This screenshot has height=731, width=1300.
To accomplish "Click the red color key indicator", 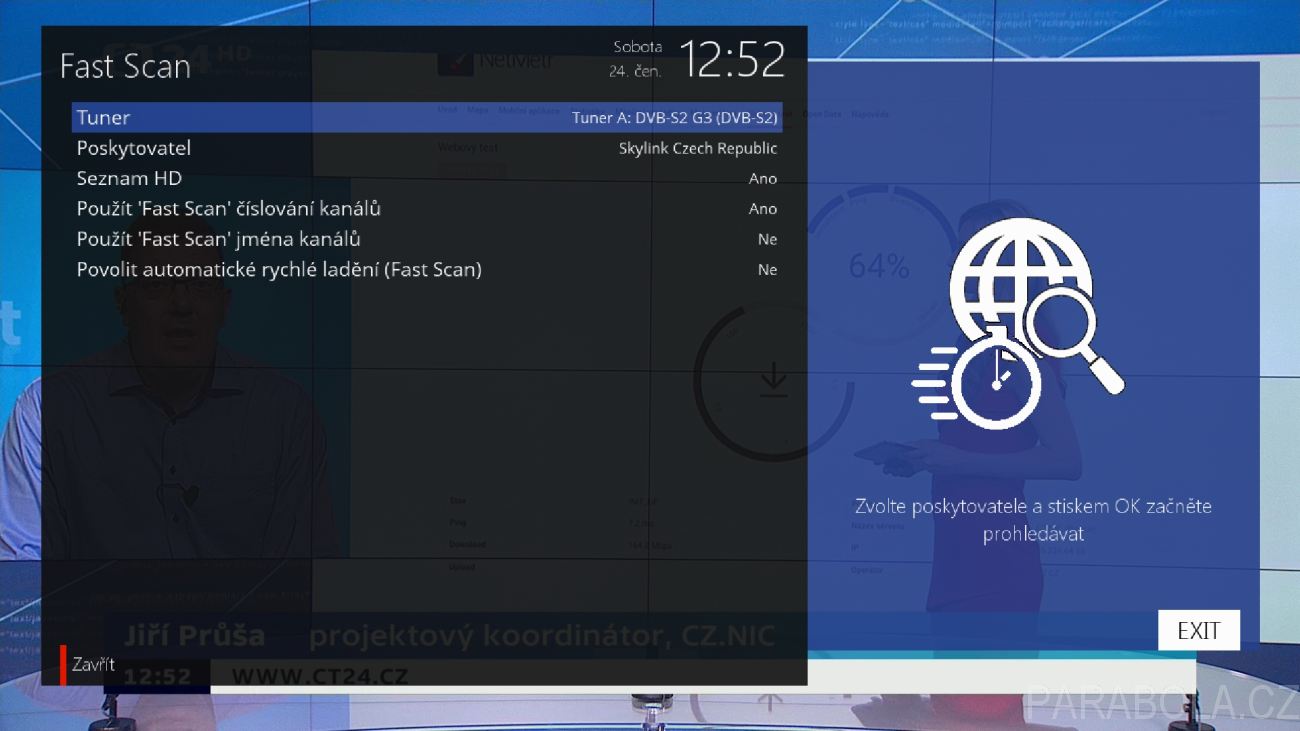I will click(63, 665).
